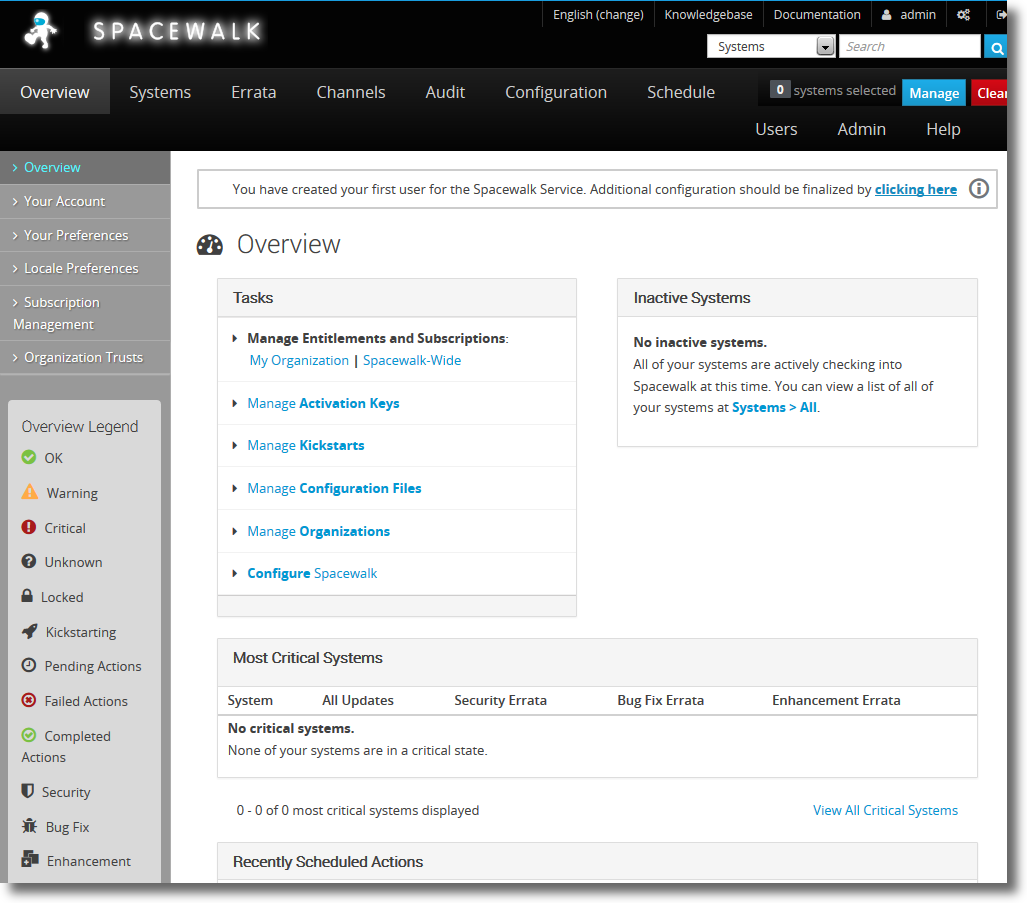Click the Enhancement legend icon
This screenshot has height=903, width=1027.
click(30, 858)
